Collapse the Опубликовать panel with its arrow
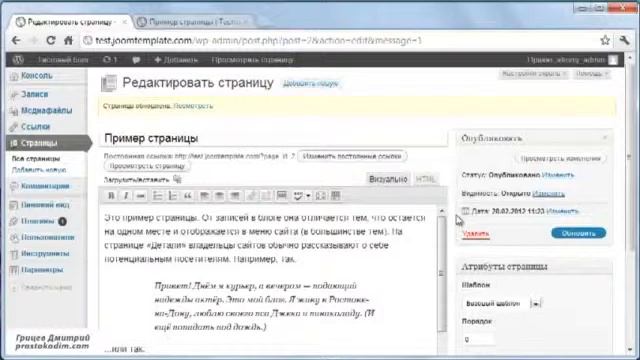The width and height of the screenshot is (640, 360). click(x=605, y=138)
